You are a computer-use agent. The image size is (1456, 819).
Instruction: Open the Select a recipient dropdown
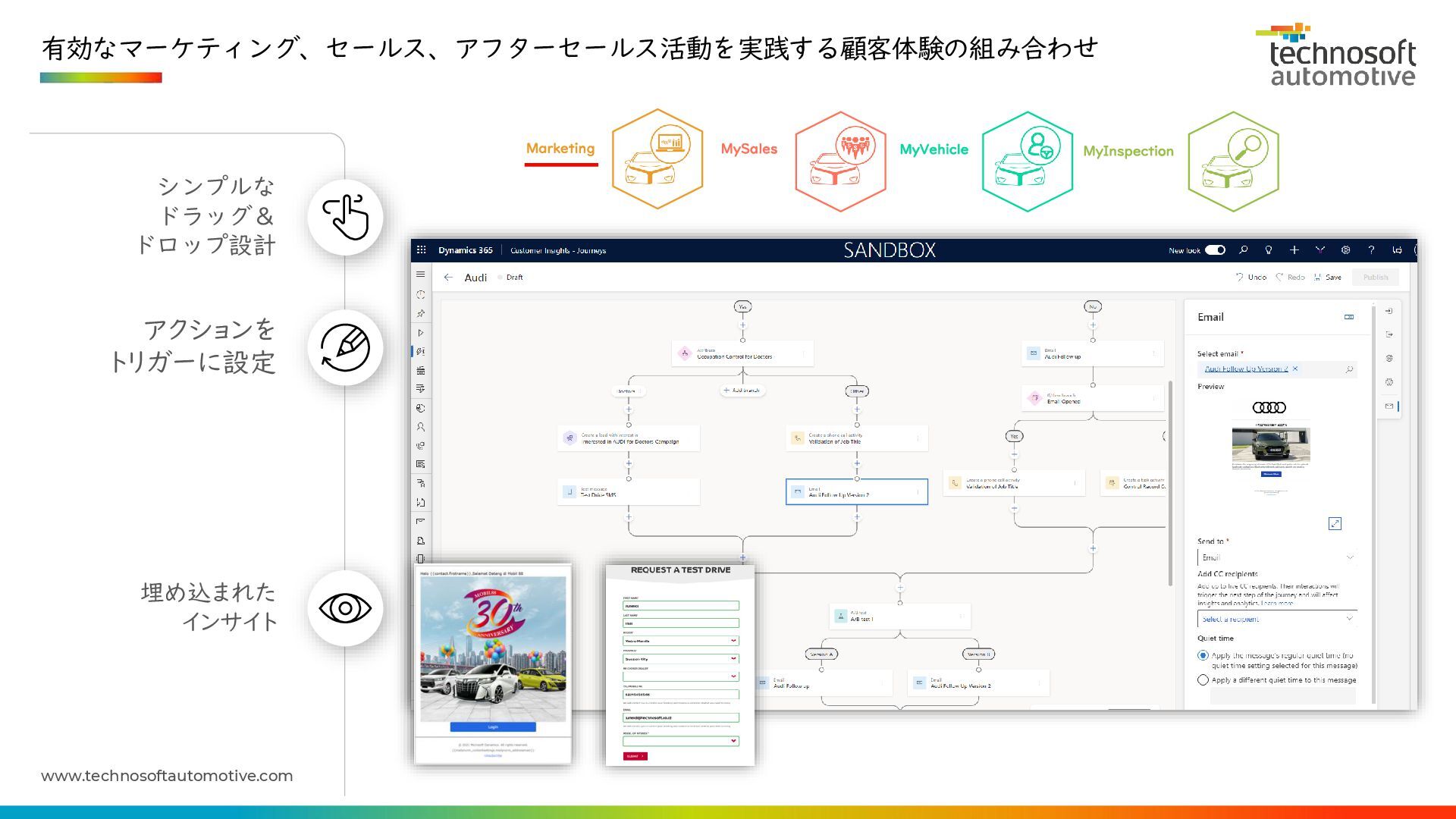[x=1277, y=620]
